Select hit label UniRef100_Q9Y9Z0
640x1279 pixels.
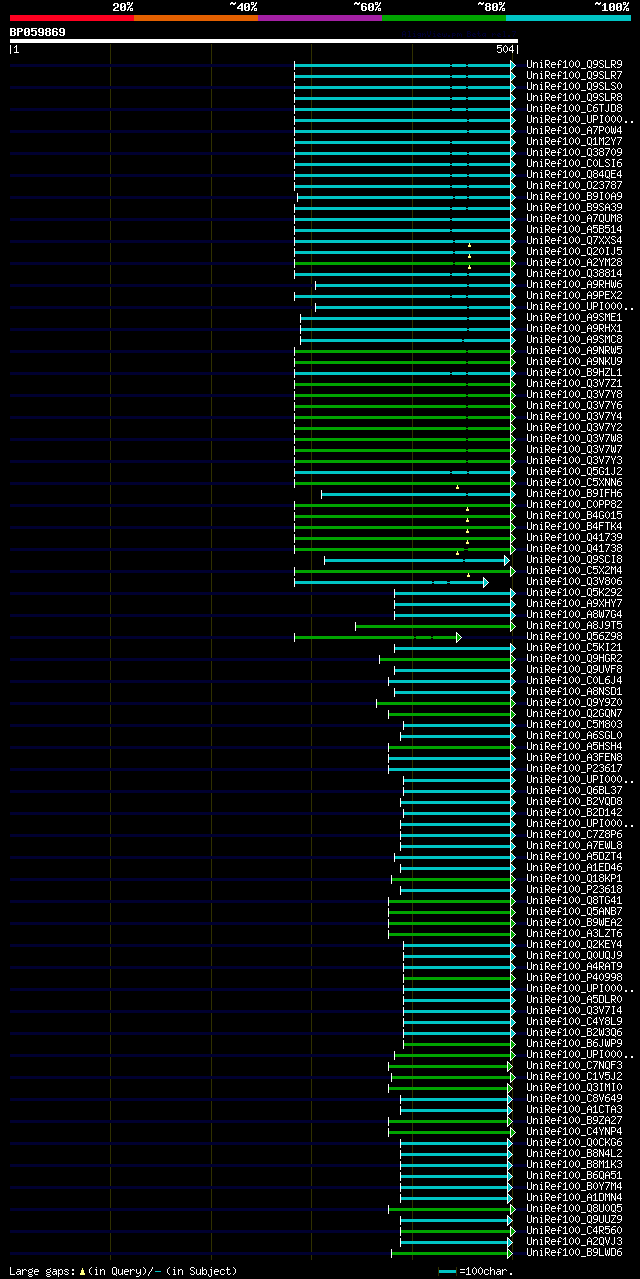574,702
